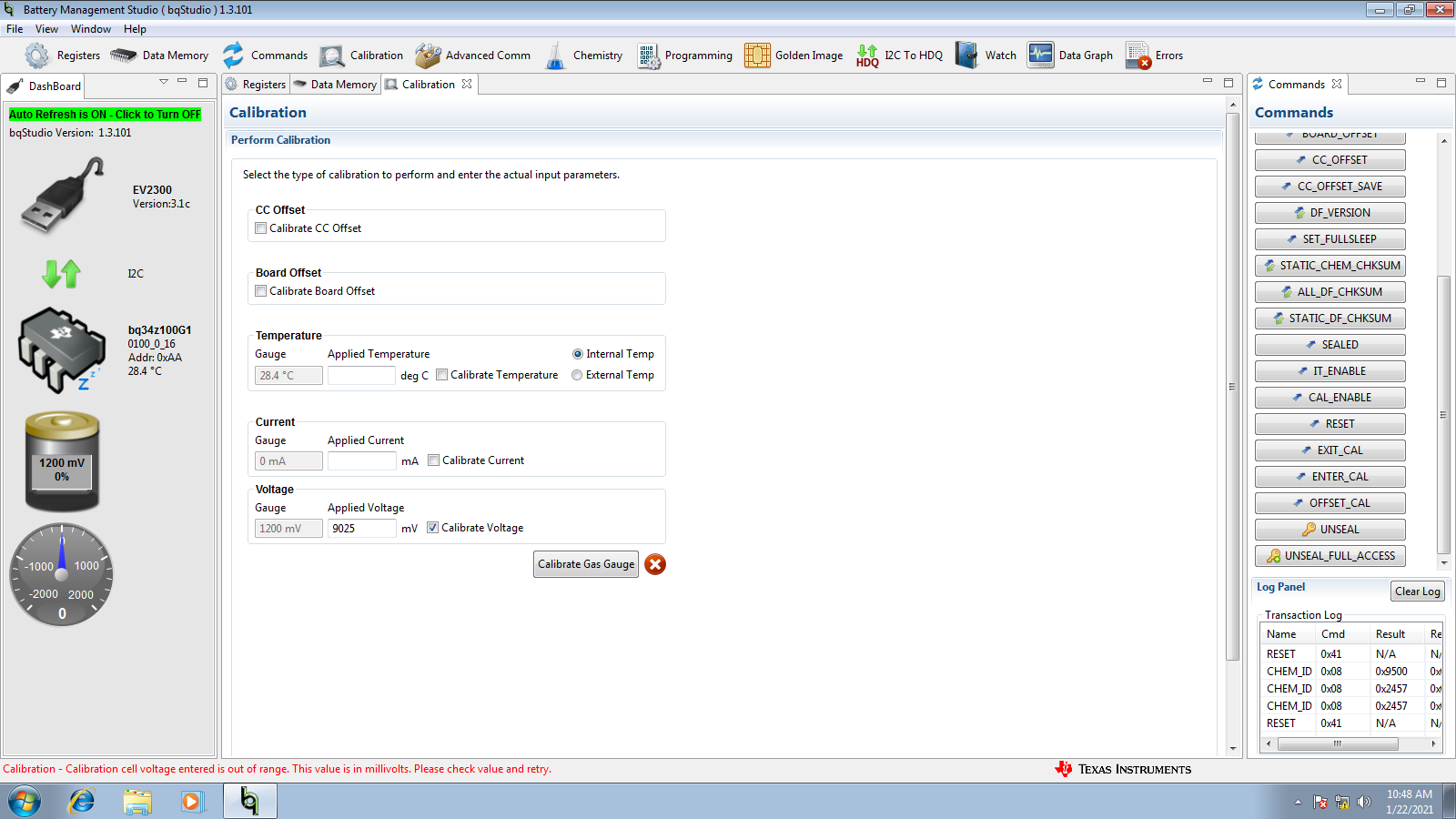The image size is (1456, 819).
Task: Switch to the Registers tab
Action: (256, 85)
